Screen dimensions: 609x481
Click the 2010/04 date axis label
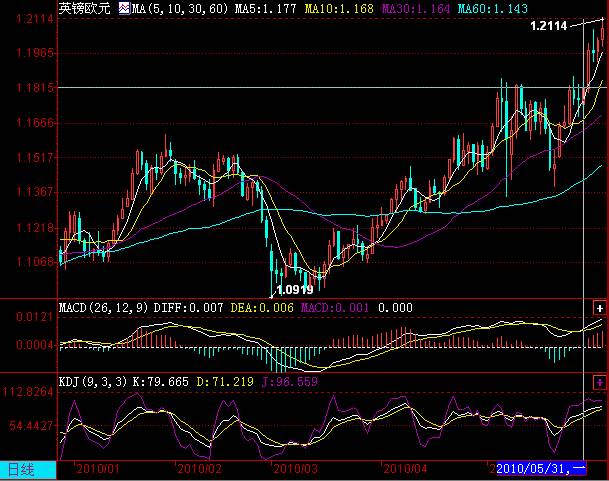[405, 469]
